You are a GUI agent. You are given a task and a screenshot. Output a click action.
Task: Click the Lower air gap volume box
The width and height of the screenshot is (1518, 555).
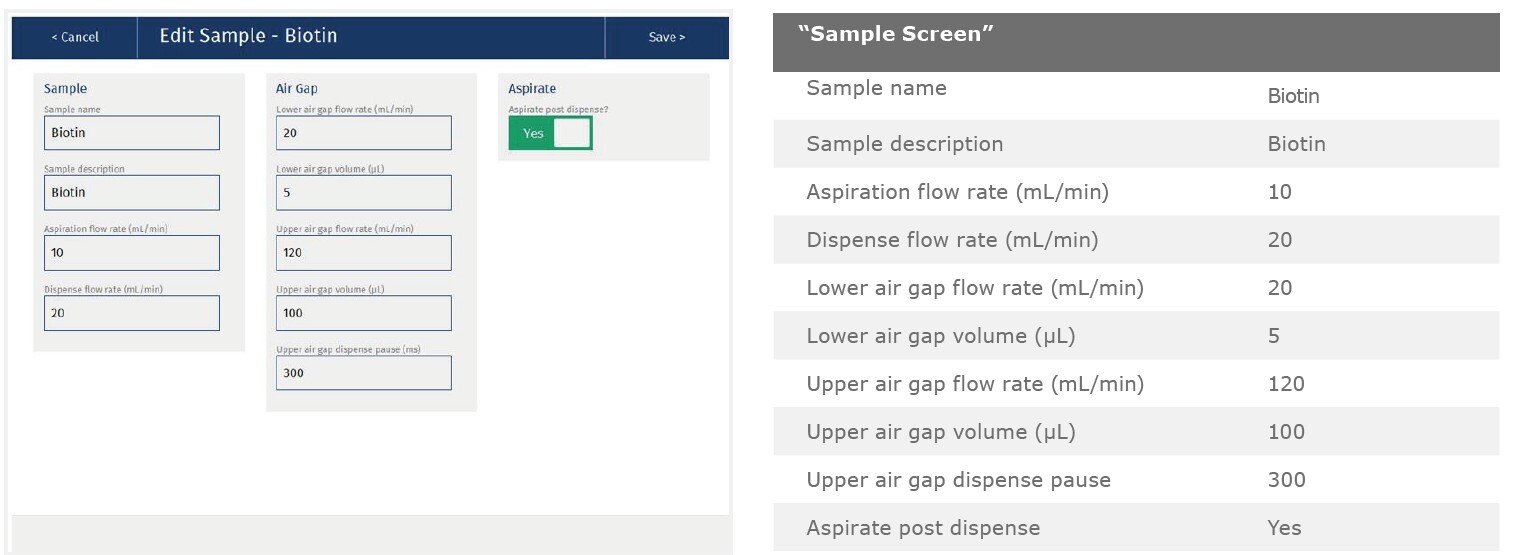(x=363, y=193)
